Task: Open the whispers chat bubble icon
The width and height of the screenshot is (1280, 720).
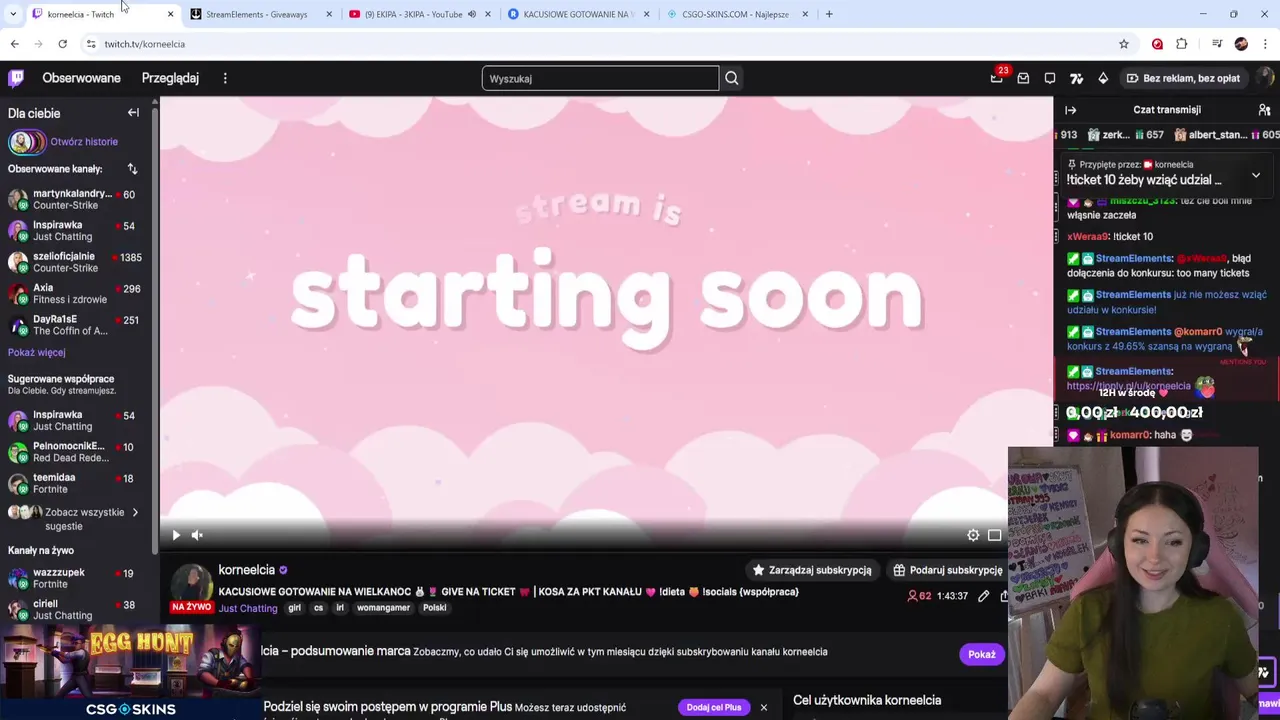Action: tap(1050, 78)
